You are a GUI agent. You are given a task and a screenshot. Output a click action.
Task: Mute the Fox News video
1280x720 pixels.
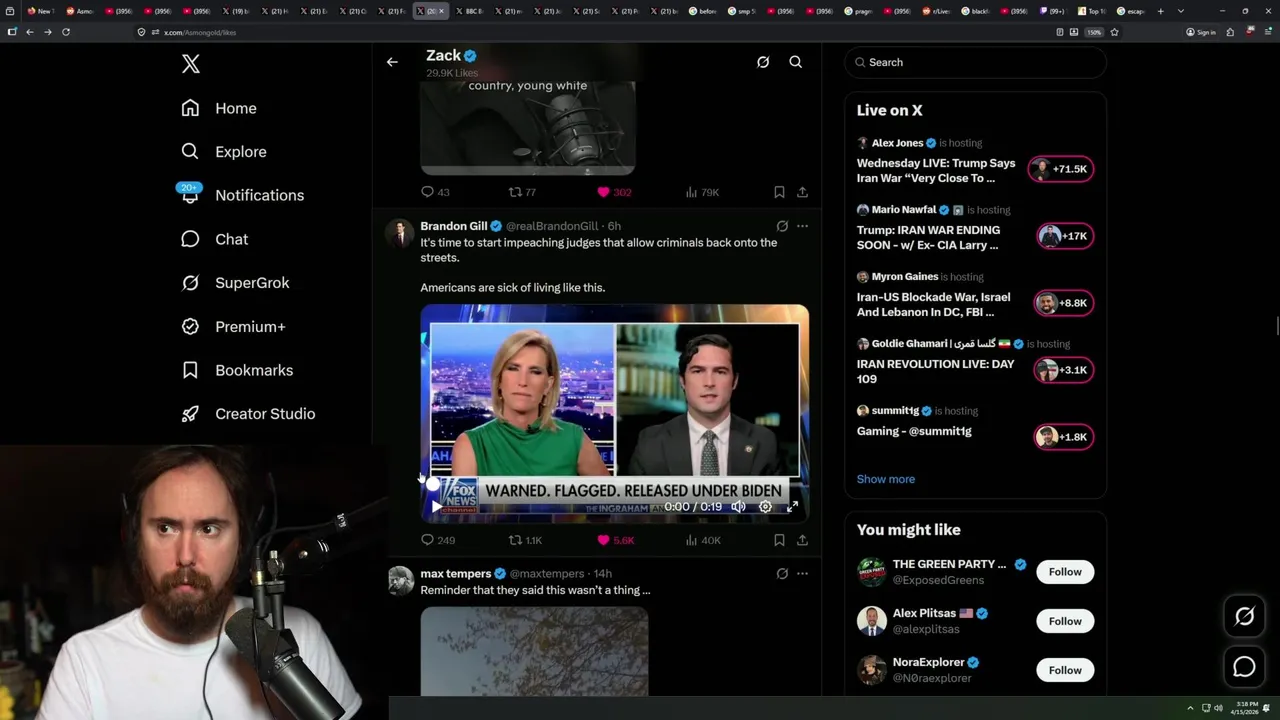point(738,507)
